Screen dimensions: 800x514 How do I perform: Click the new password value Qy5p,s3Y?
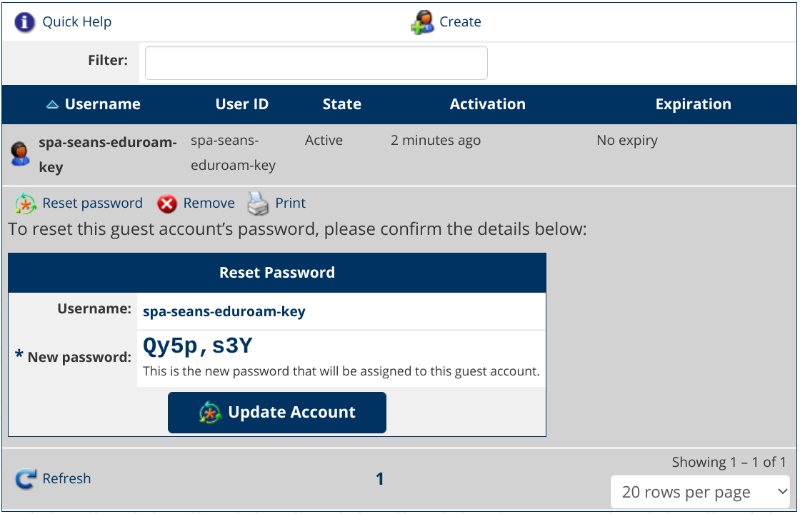point(197,346)
